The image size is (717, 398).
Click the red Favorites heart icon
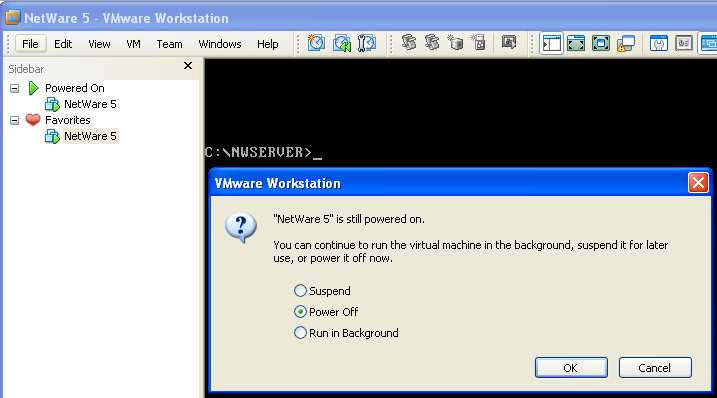[x=32, y=120]
